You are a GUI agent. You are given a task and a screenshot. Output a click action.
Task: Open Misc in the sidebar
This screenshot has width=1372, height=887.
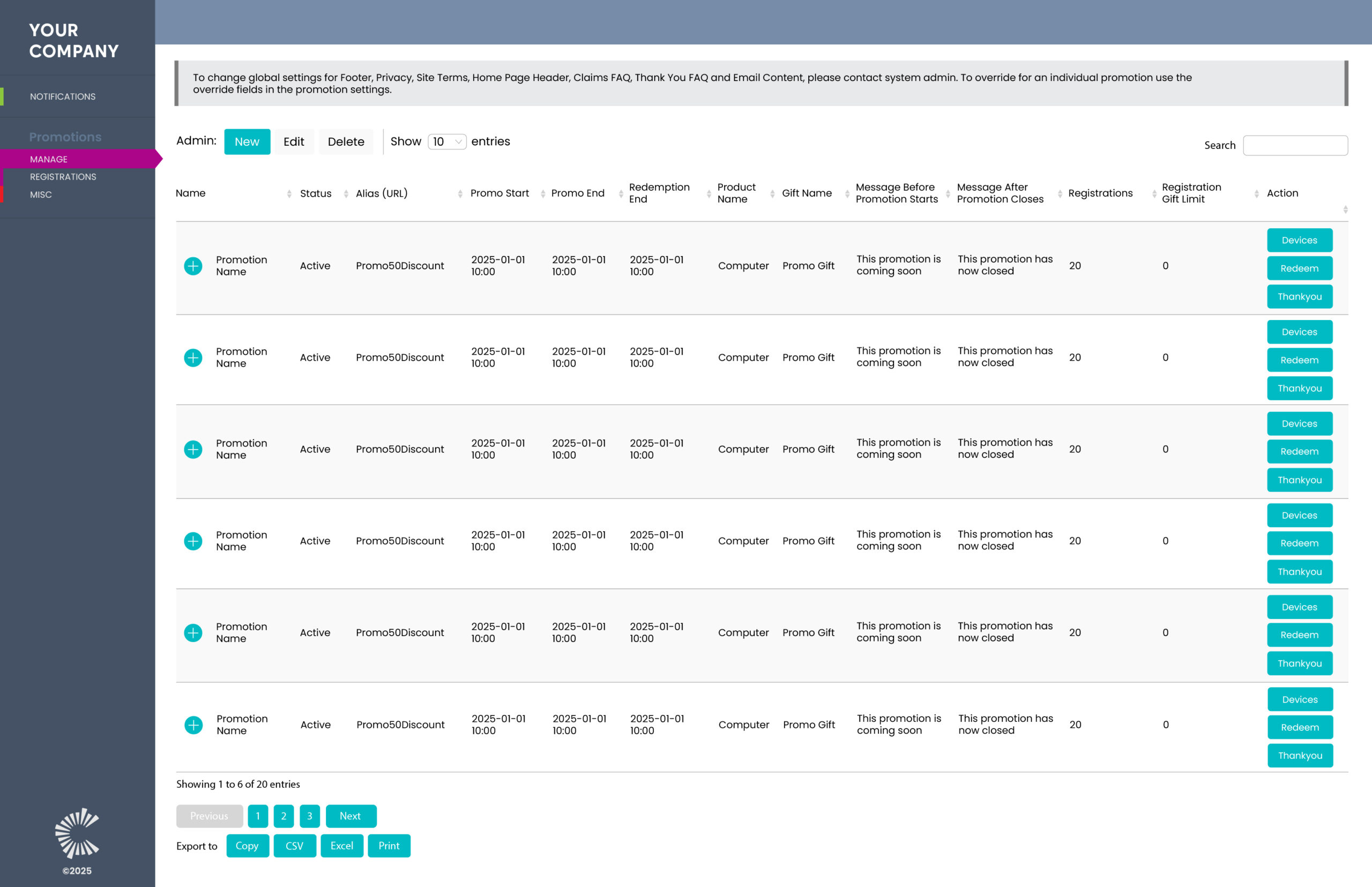click(41, 195)
